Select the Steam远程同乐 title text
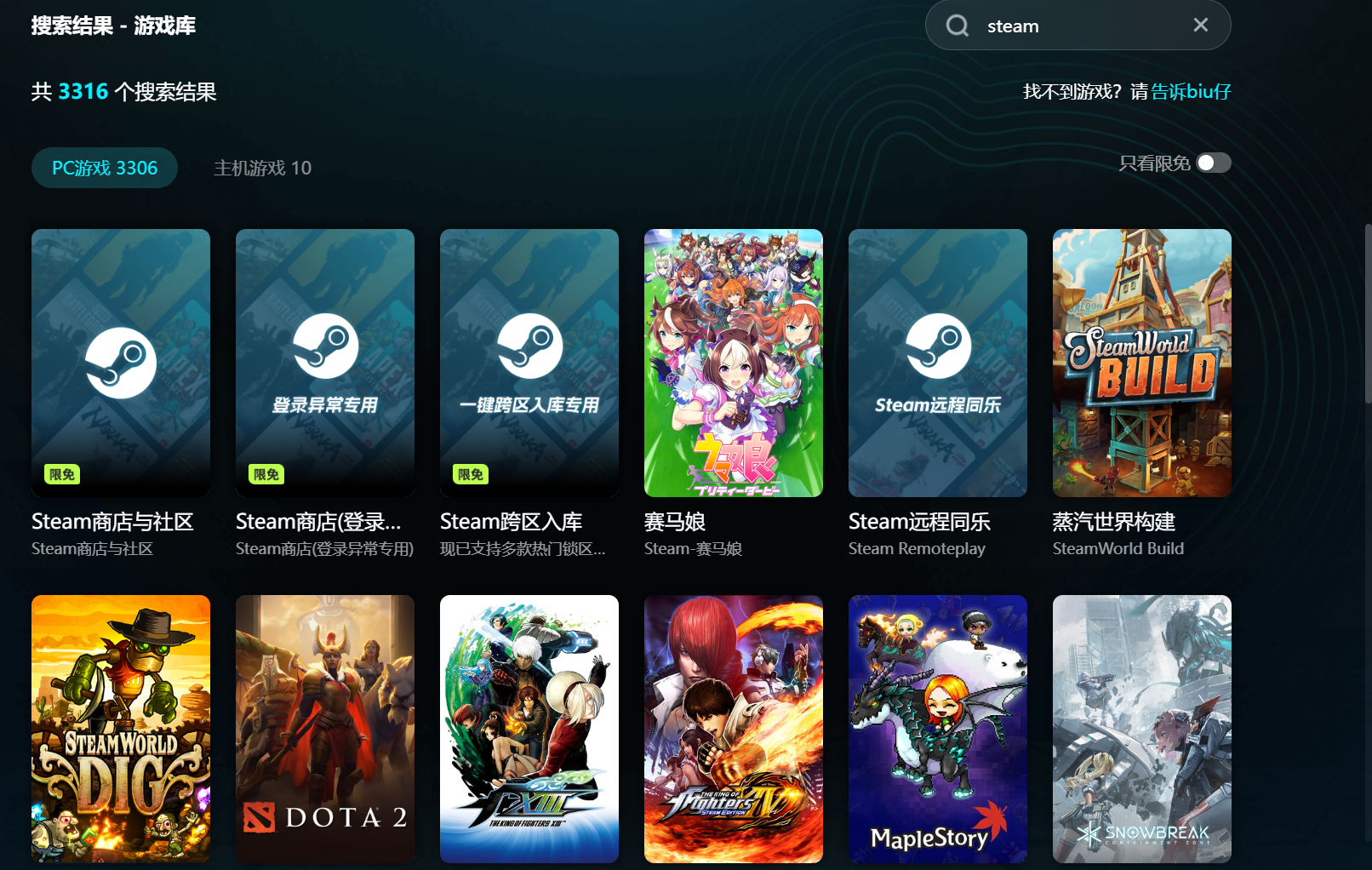 click(x=919, y=522)
